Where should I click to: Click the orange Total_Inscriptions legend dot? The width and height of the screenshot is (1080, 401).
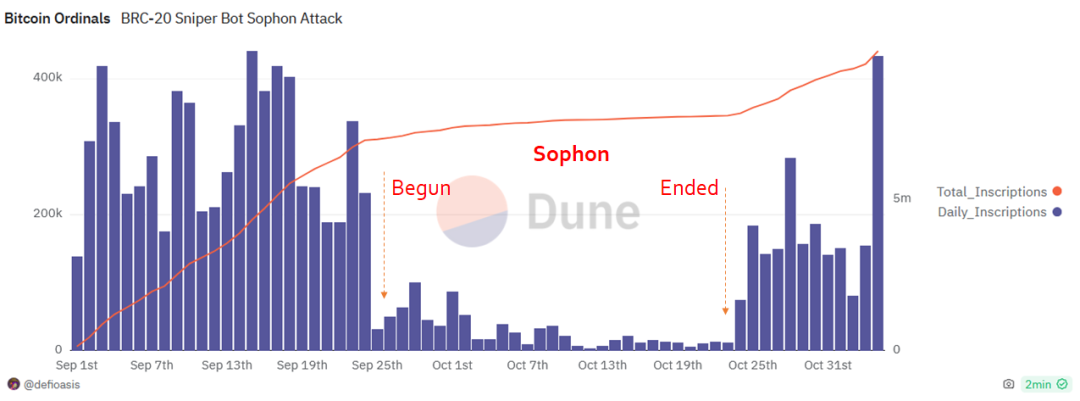pyautogui.click(x=1057, y=191)
